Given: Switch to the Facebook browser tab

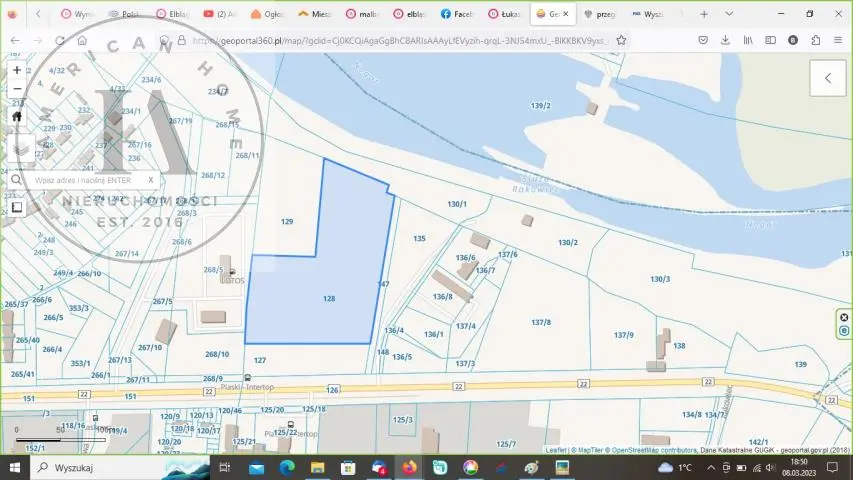Looking at the screenshot, I should (x=456, y=14).
